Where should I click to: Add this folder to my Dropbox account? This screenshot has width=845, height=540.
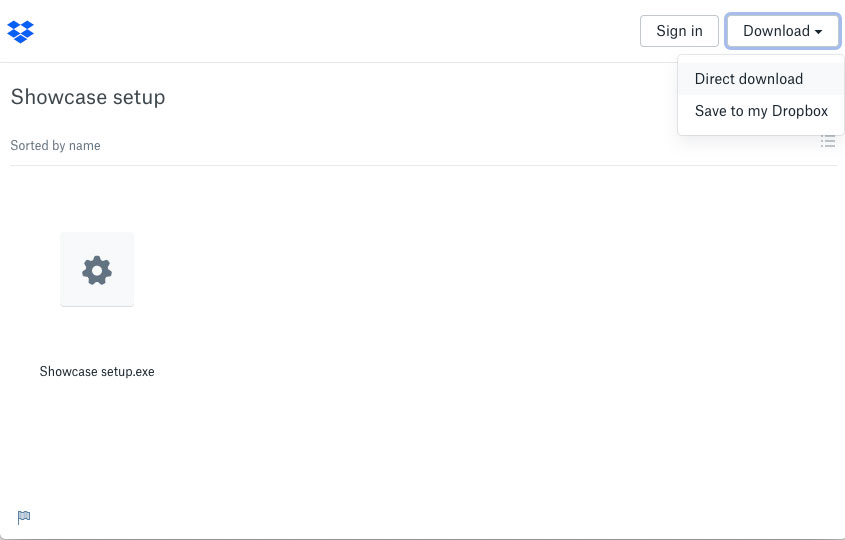click(760, 111)
